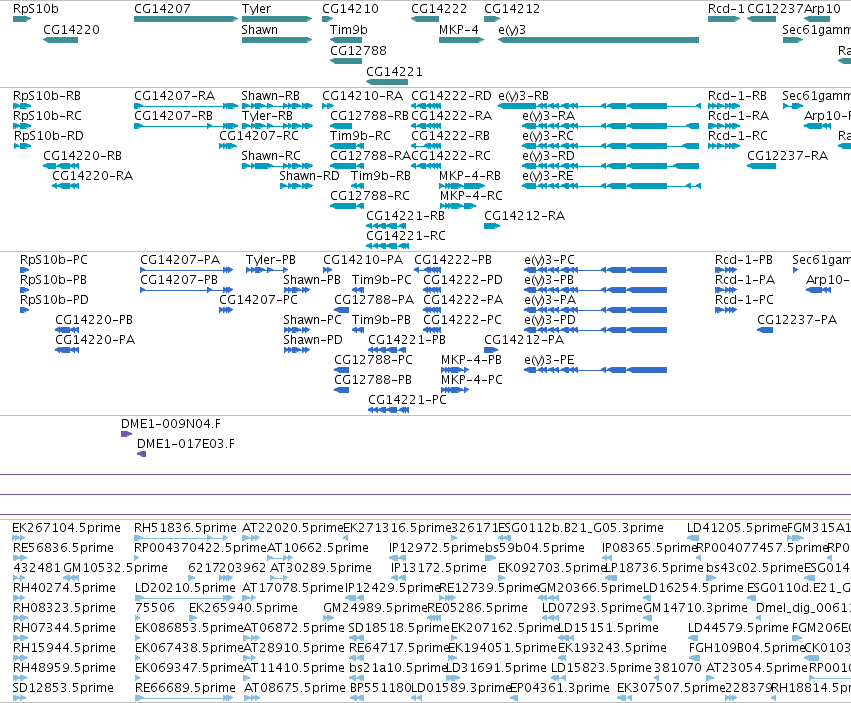Open the CG14207-PA protein label

coord(180,260)
